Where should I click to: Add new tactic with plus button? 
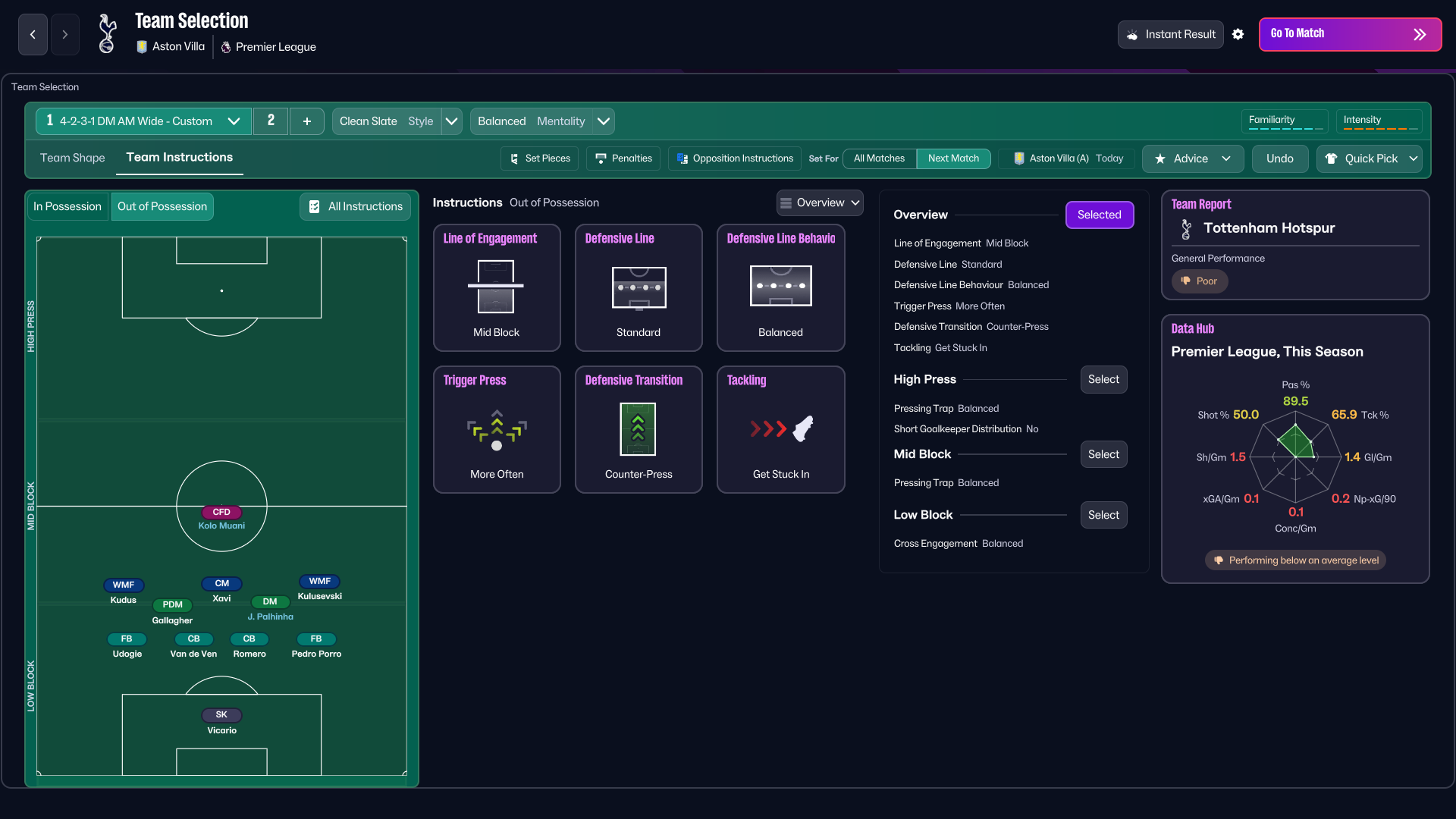point(307,121)
